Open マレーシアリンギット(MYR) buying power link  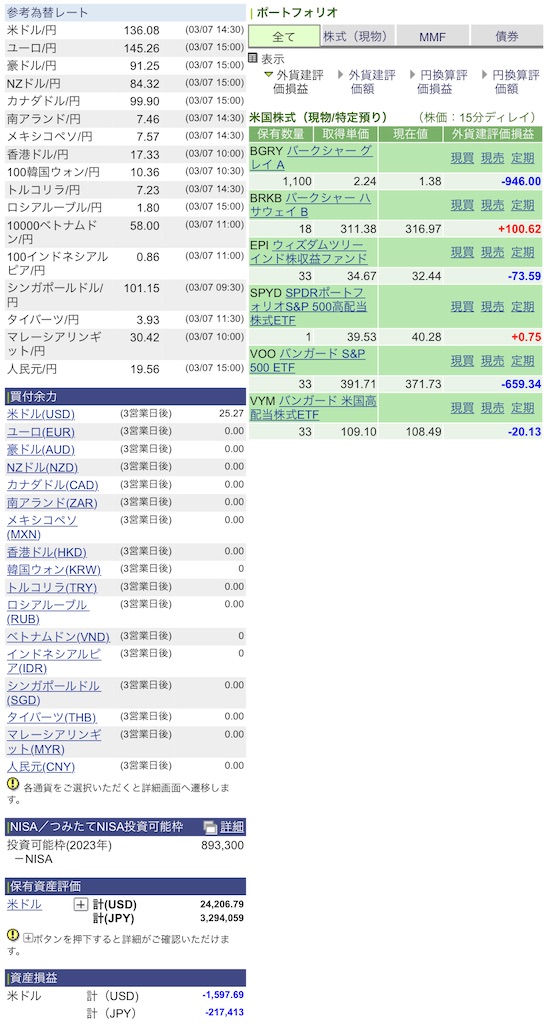(54, 741)
